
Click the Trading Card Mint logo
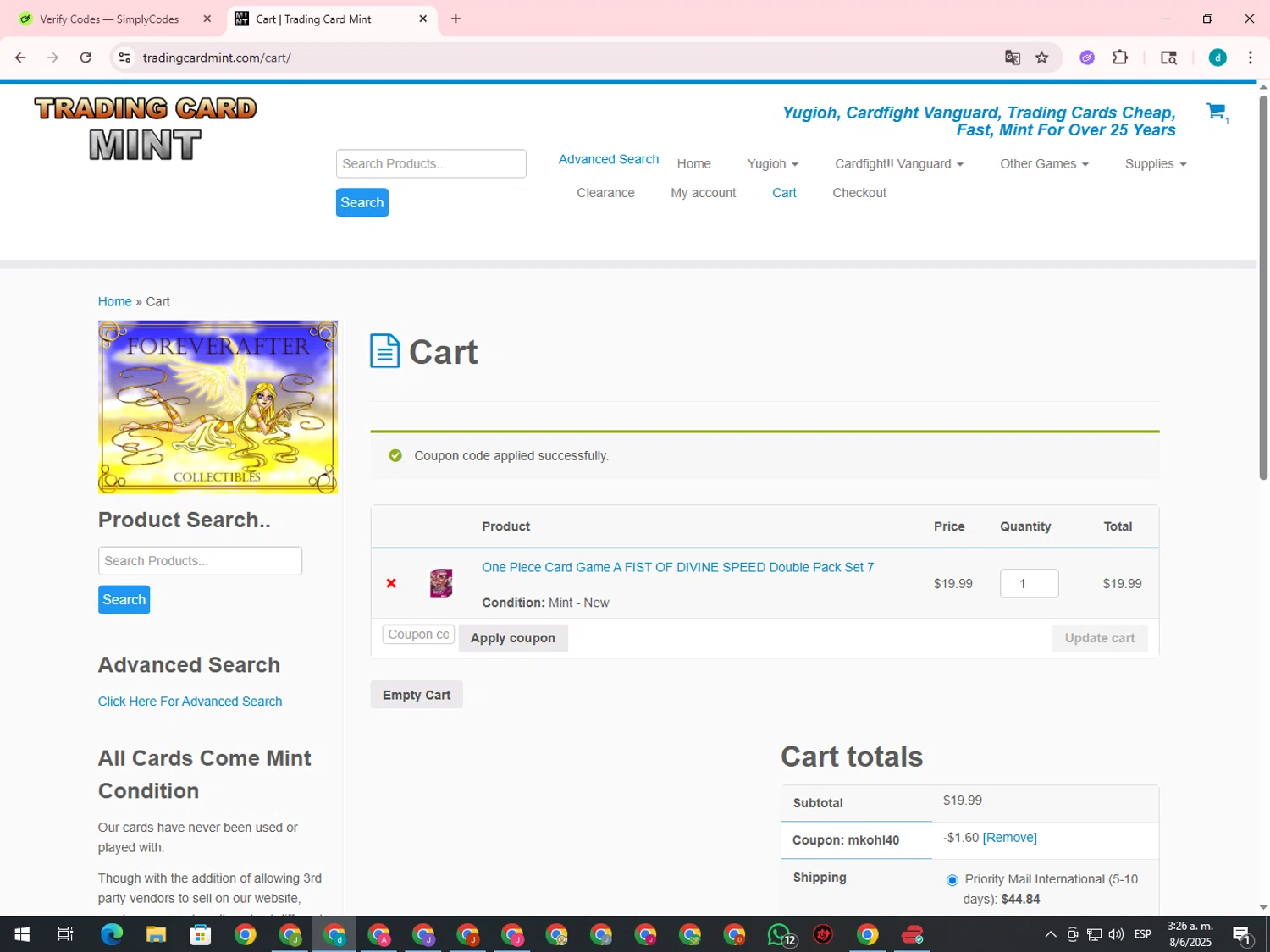(145, 128)
